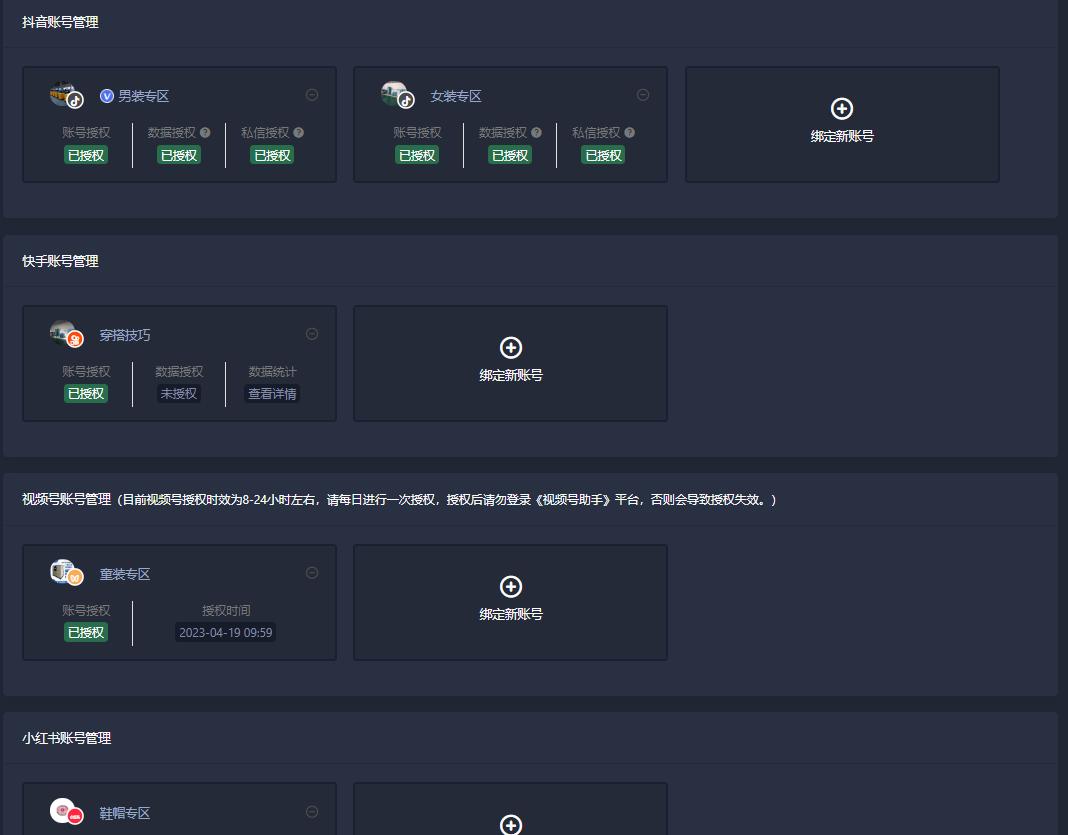Unbind the 女装专区 Douyin account
This screenshot has width=1068, height=835.
[643, 95]
